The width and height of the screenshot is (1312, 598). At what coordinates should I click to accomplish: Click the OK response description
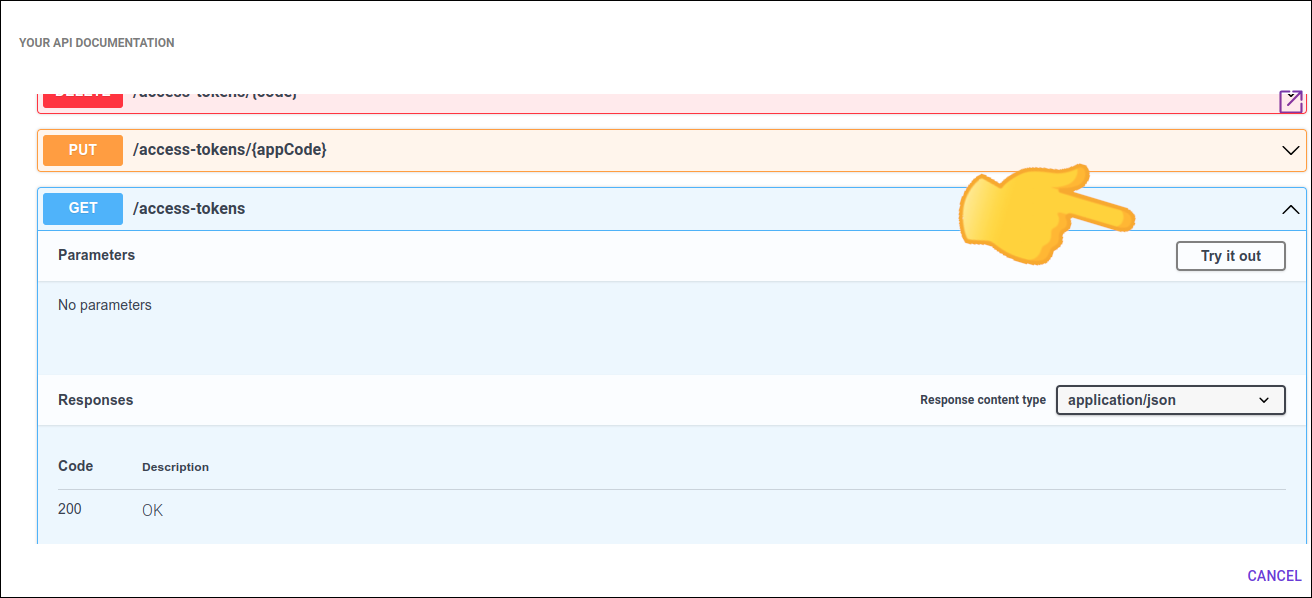pyautogui.click(x=152, y=510)
